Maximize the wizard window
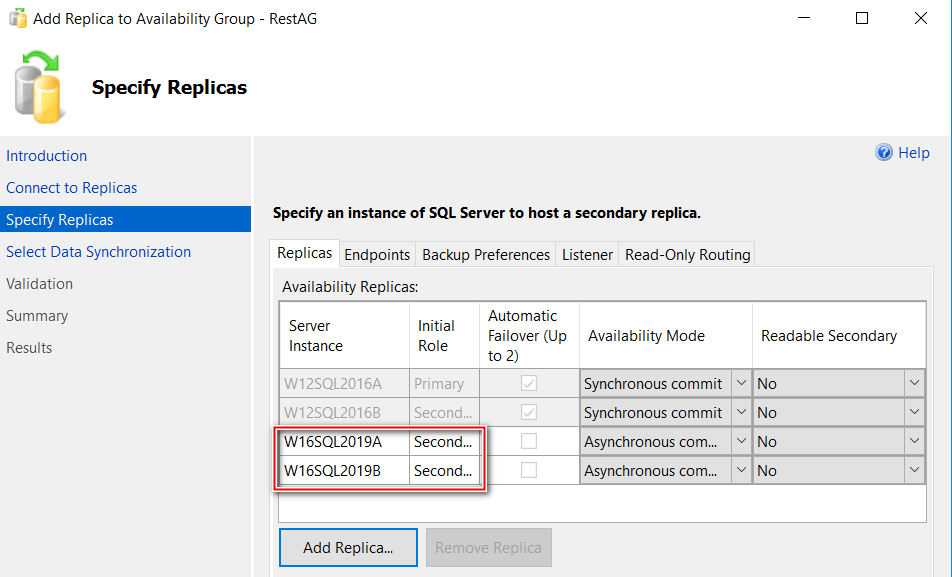 point(862,18)
